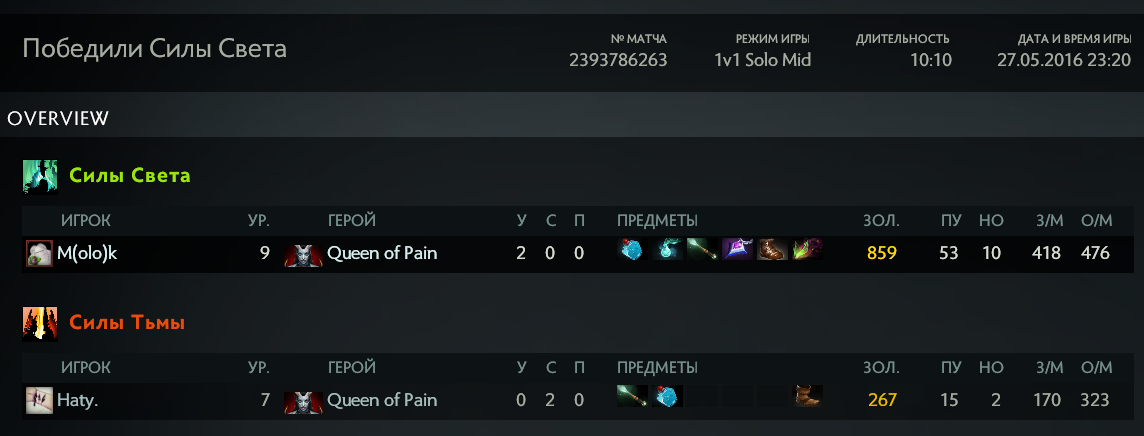Screen dimensions: 1144x436
Task: Click M(olo)k's Bottle item icon
Action: point(633,251)
